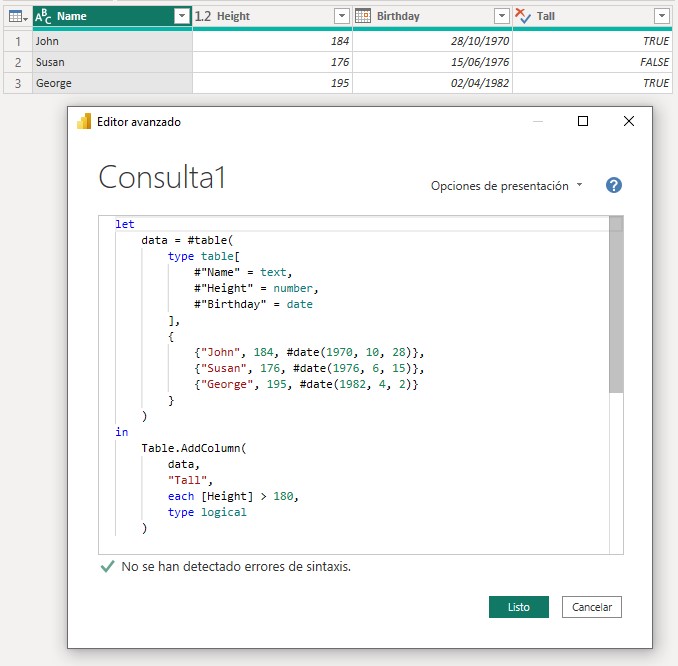This screenshot has height=666, width=678.
Task: Click the Power BI logo in dialog title
Action: coord(84,121)
